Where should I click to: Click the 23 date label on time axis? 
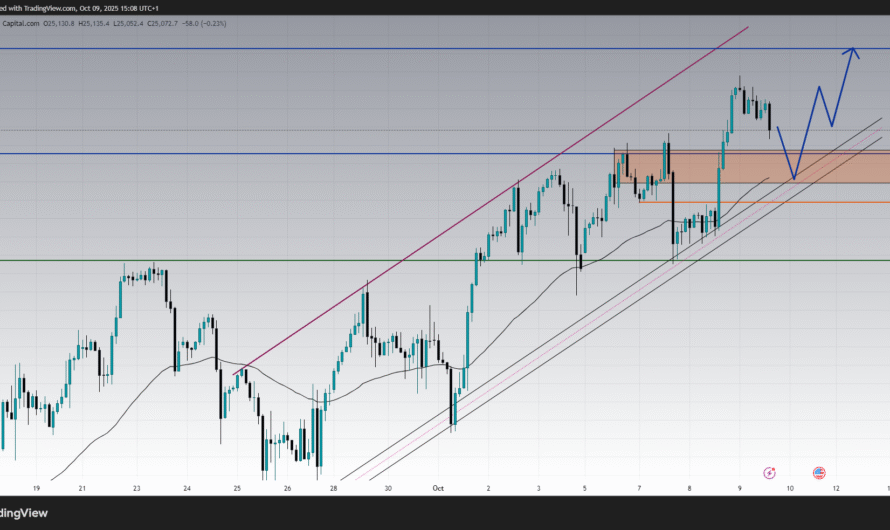tap(137, 489)
